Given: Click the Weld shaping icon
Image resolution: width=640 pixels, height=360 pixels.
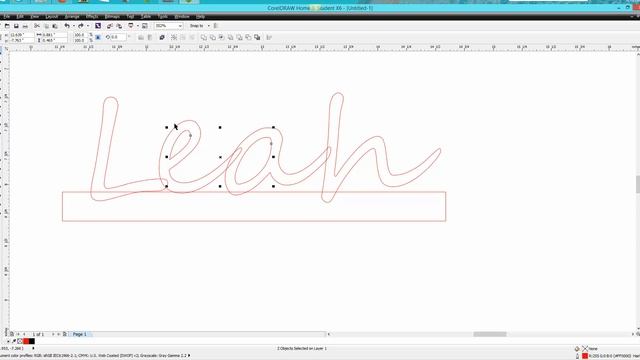Looking at the screenshot, I should click(x=203, y=38).
